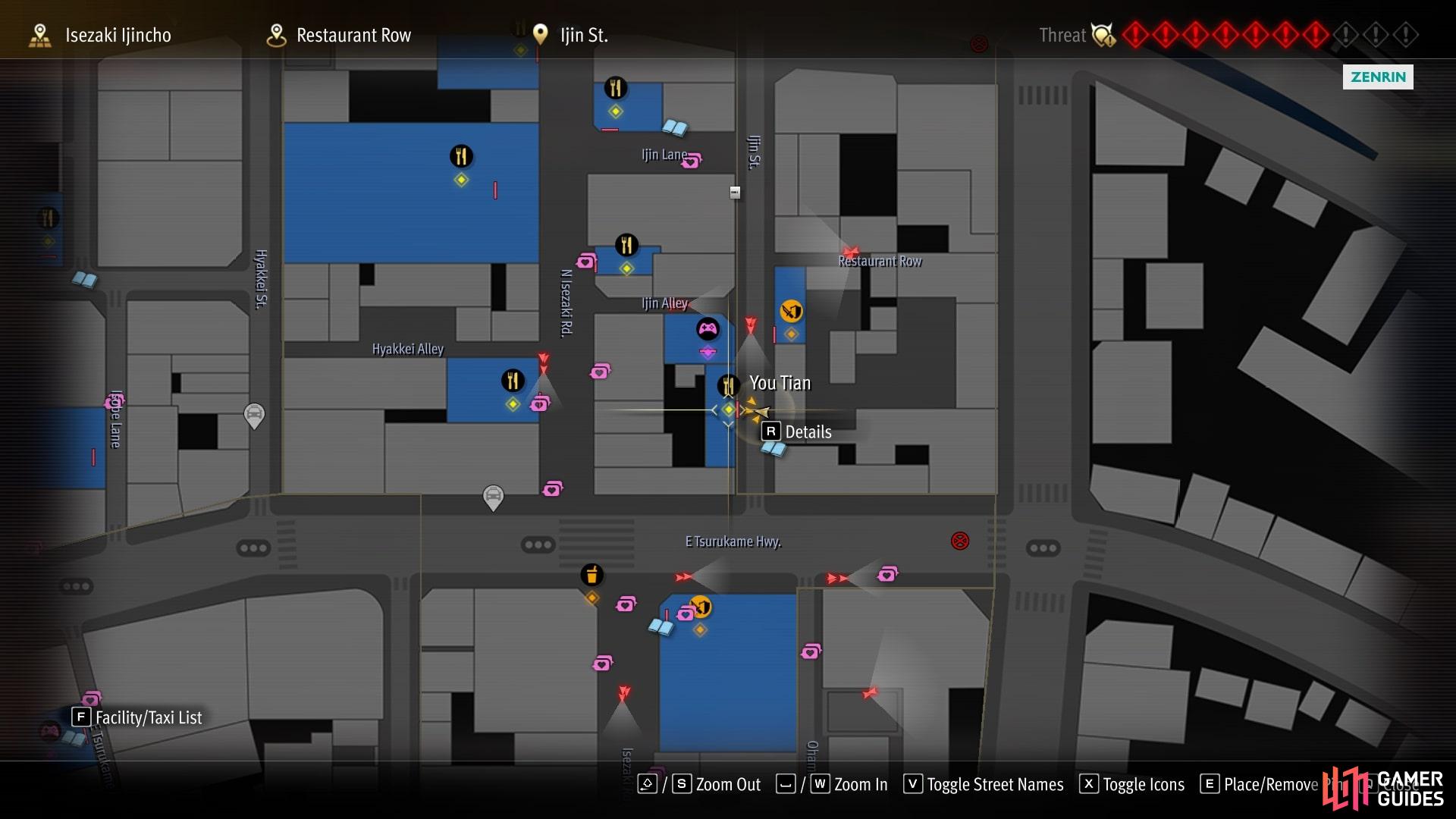Click red arrow marker near Restaurant Row label
The height and width of the screenshot is (819, 1456).
coord(850,251)
